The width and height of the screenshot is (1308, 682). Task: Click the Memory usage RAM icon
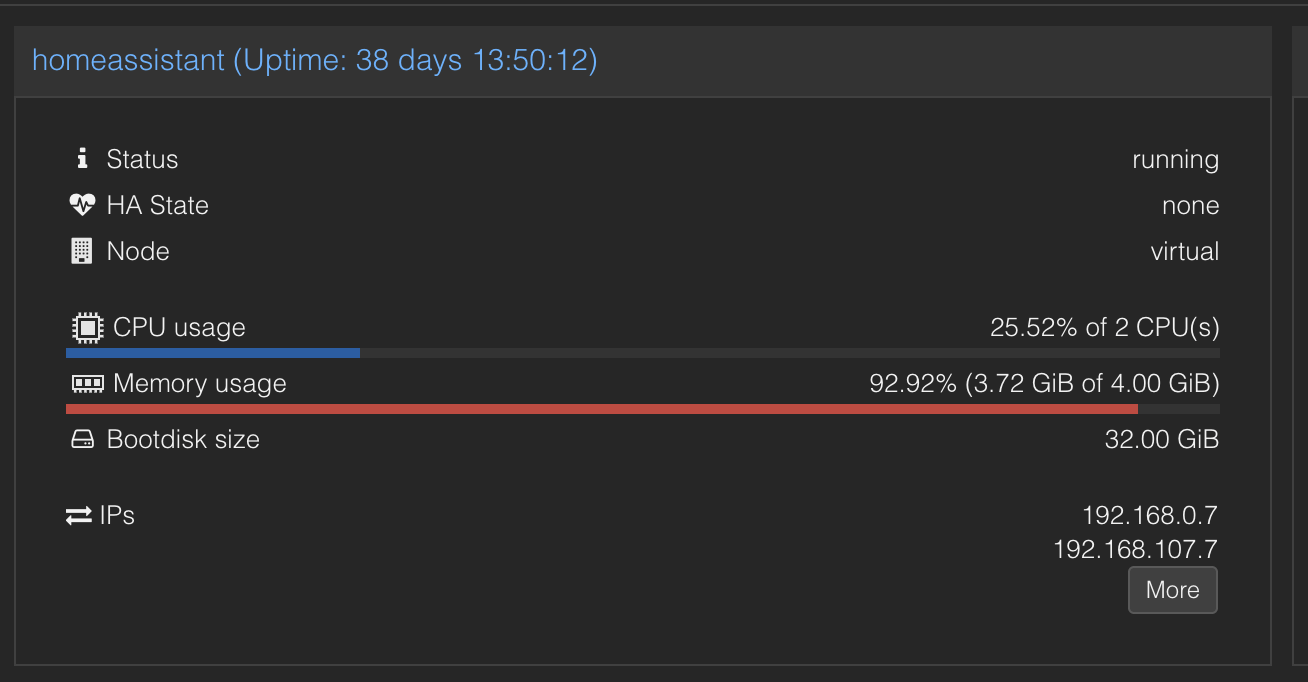[88, 383]
